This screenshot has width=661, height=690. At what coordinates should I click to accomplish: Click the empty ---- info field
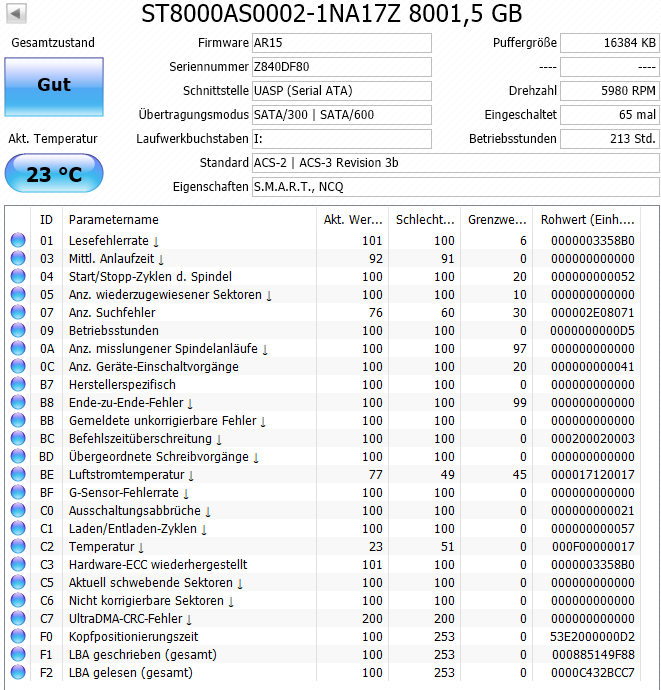[610, 67]
